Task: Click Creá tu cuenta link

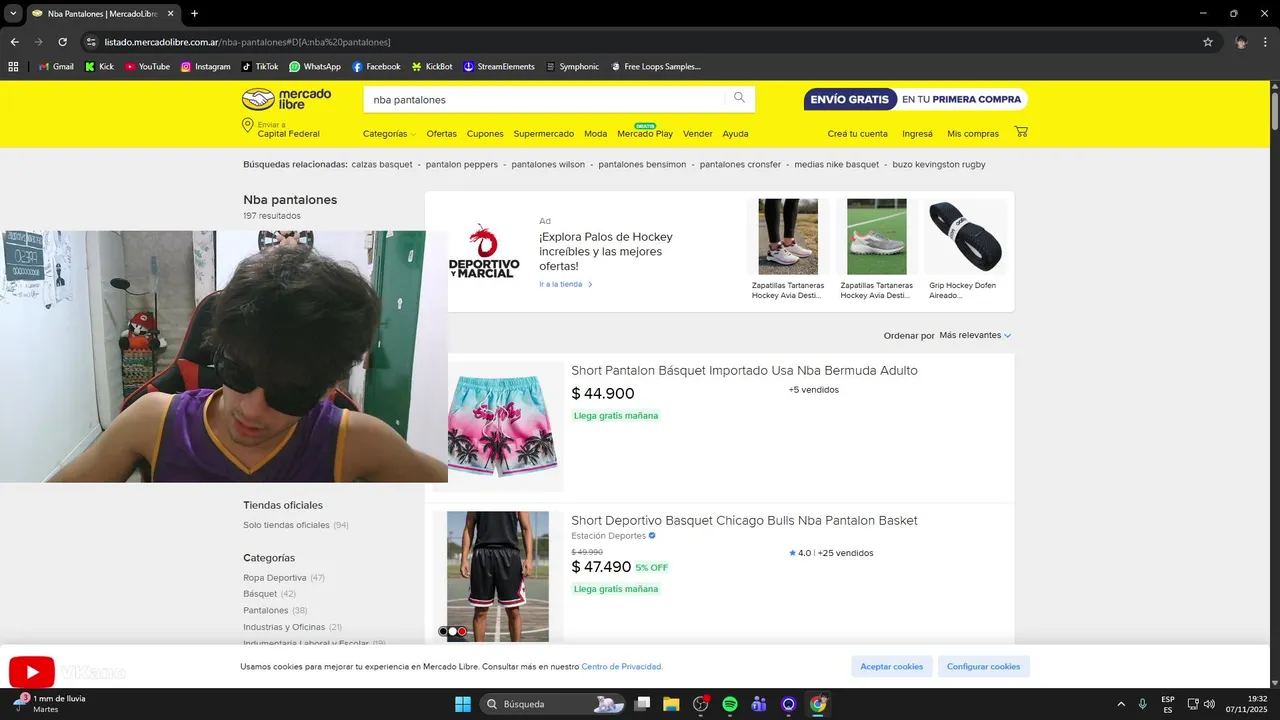Action: click(857, 133)
